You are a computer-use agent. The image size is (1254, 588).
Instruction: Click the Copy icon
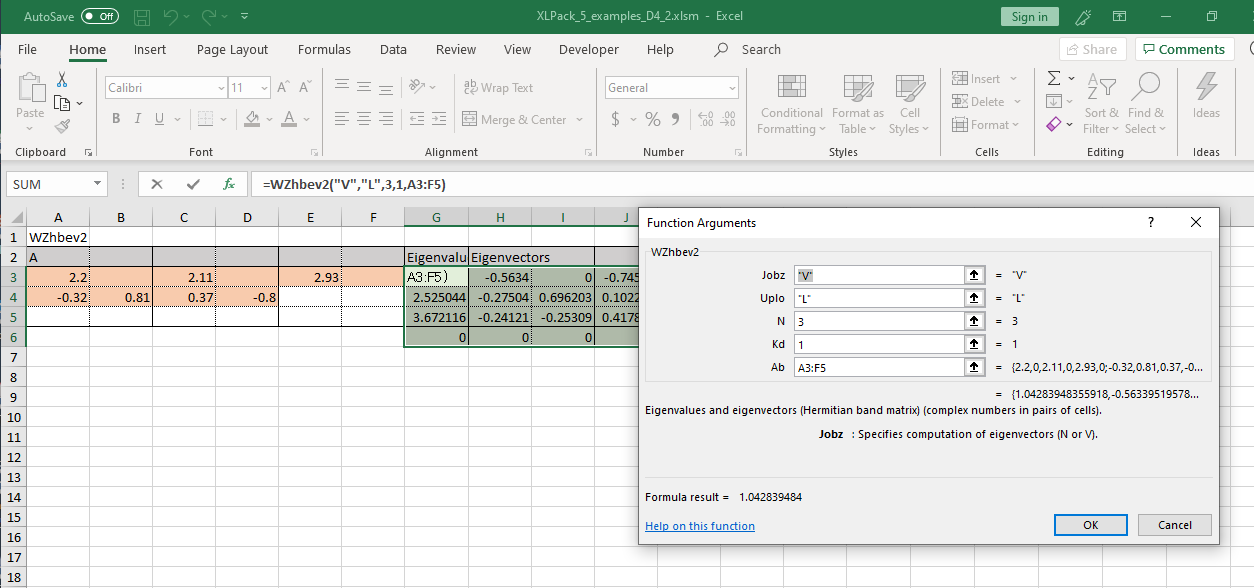[x=62, y=103]
